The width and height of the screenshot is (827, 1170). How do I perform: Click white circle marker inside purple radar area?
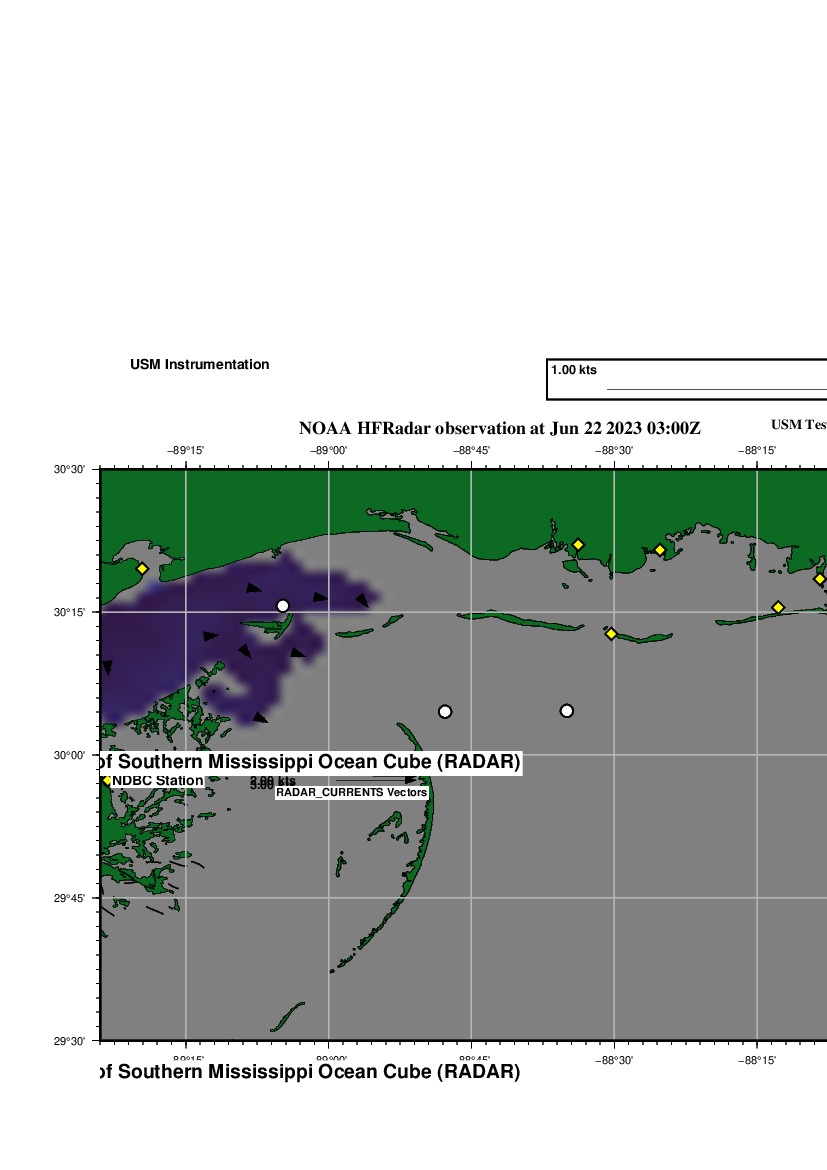(x=283, y=605)
